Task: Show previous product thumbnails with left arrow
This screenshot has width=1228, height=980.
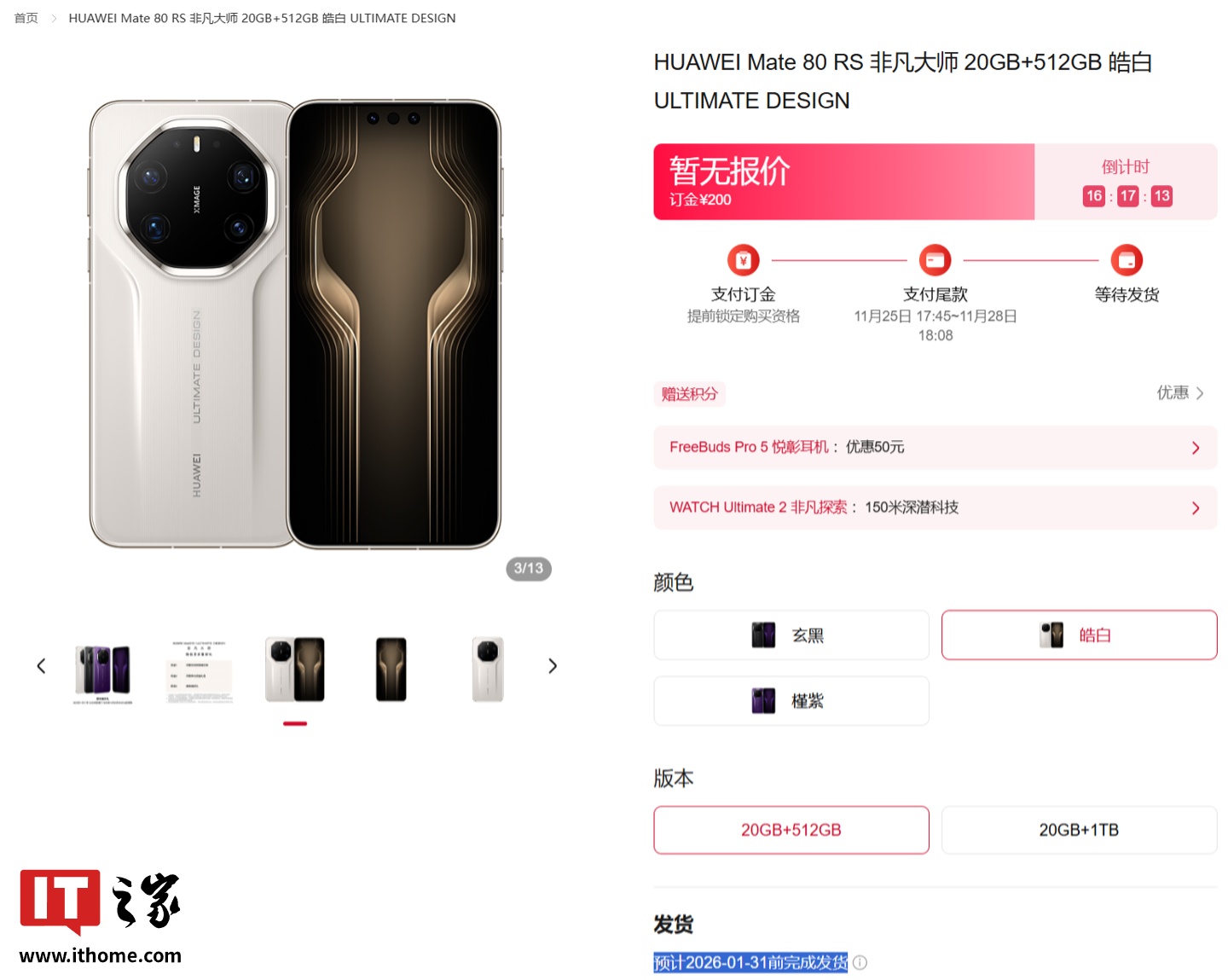Action: pos(41,666)
